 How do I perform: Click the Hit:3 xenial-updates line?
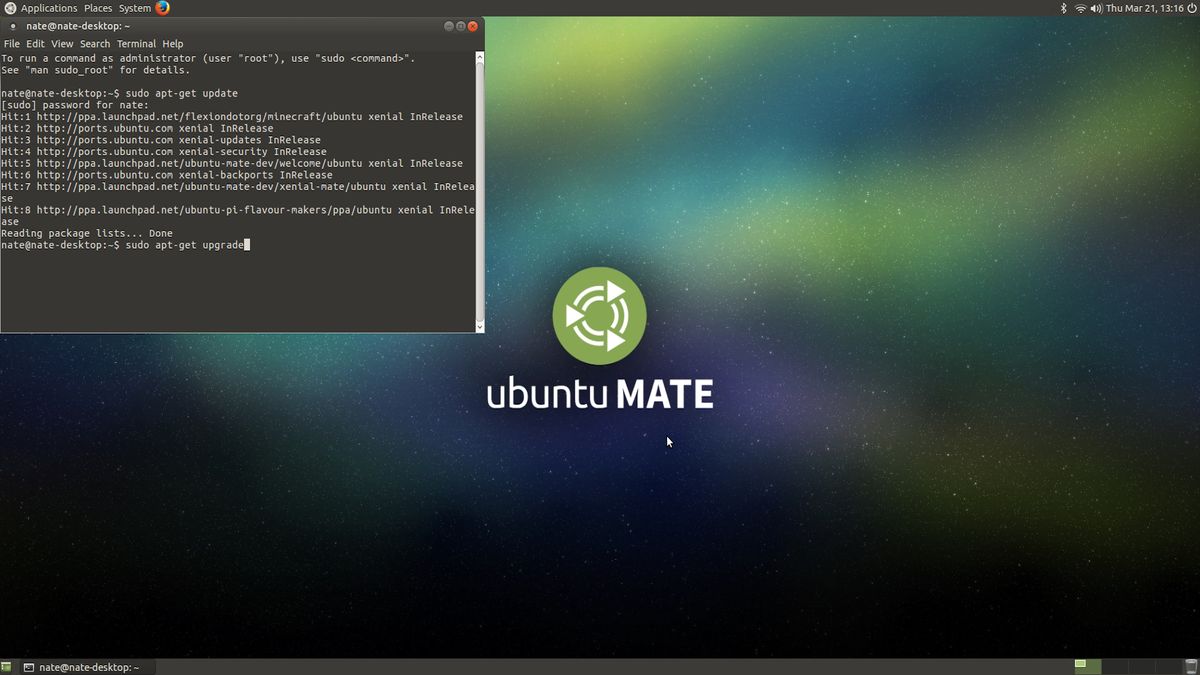pyautogui.click(x=161, y=140)
